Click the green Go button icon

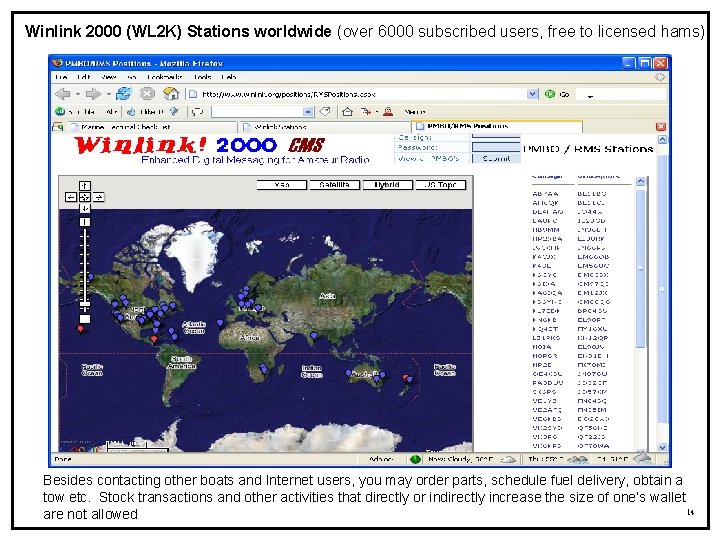click(x=550, y=94)
